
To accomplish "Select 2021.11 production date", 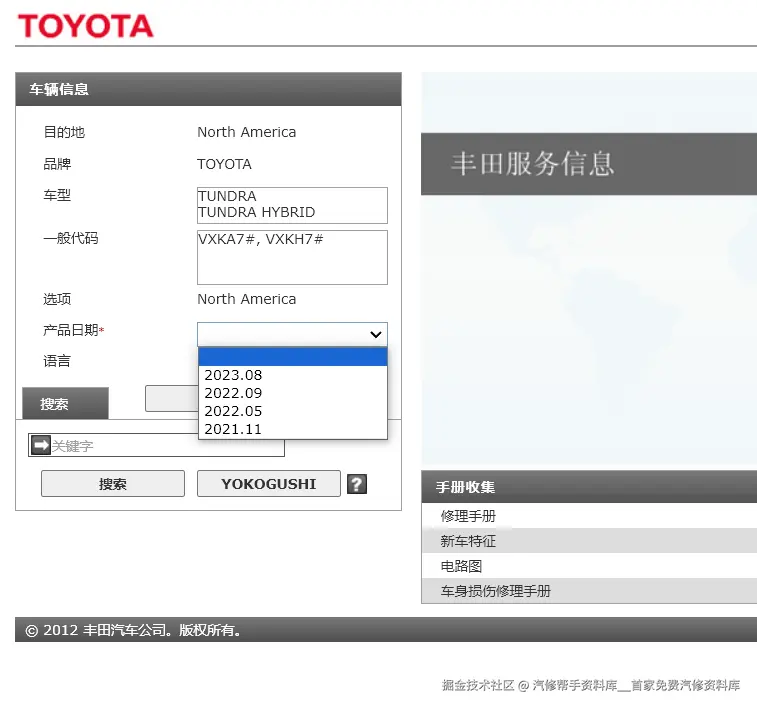I will coord(293,429).
